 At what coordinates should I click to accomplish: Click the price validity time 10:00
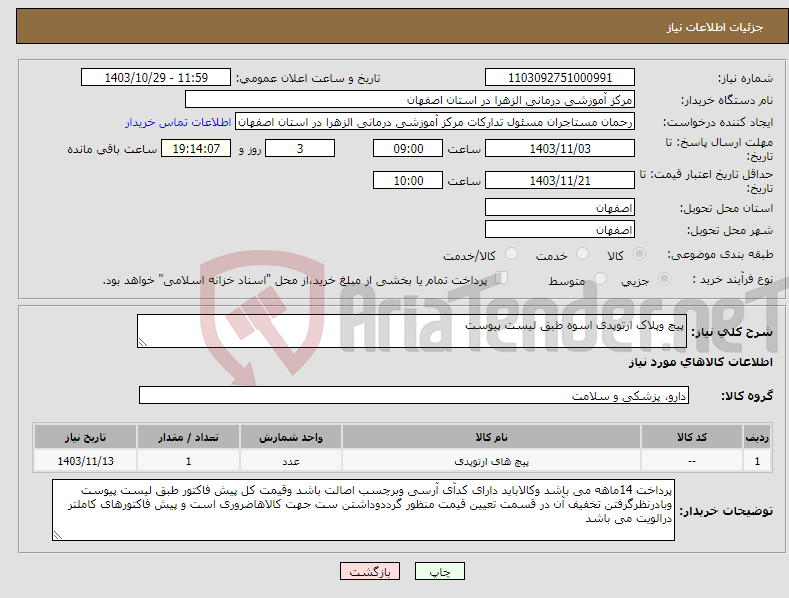[x=408, y=180]
